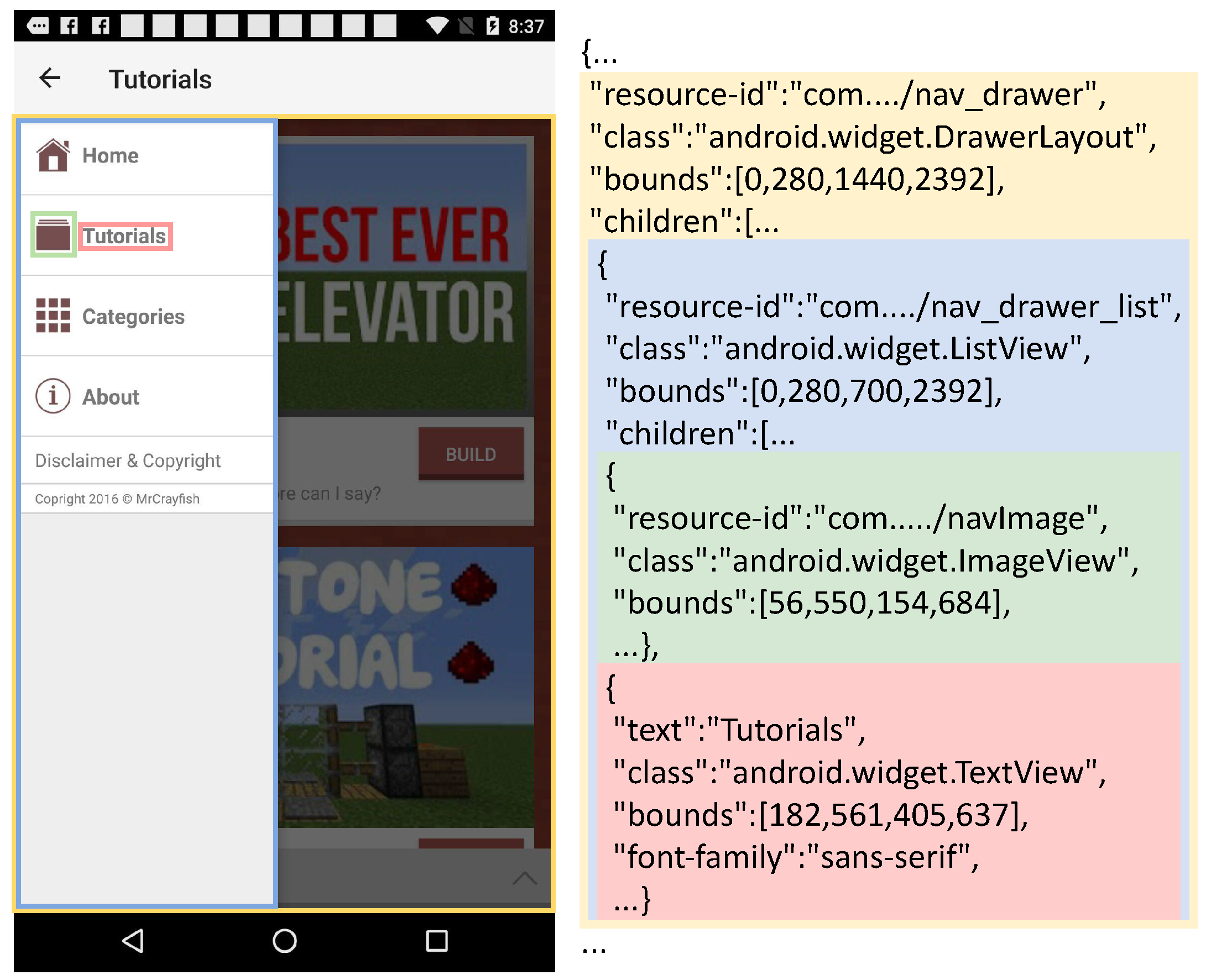Click the About info icon
Viewport: 1211px width, 980px height.
(53, 396)
